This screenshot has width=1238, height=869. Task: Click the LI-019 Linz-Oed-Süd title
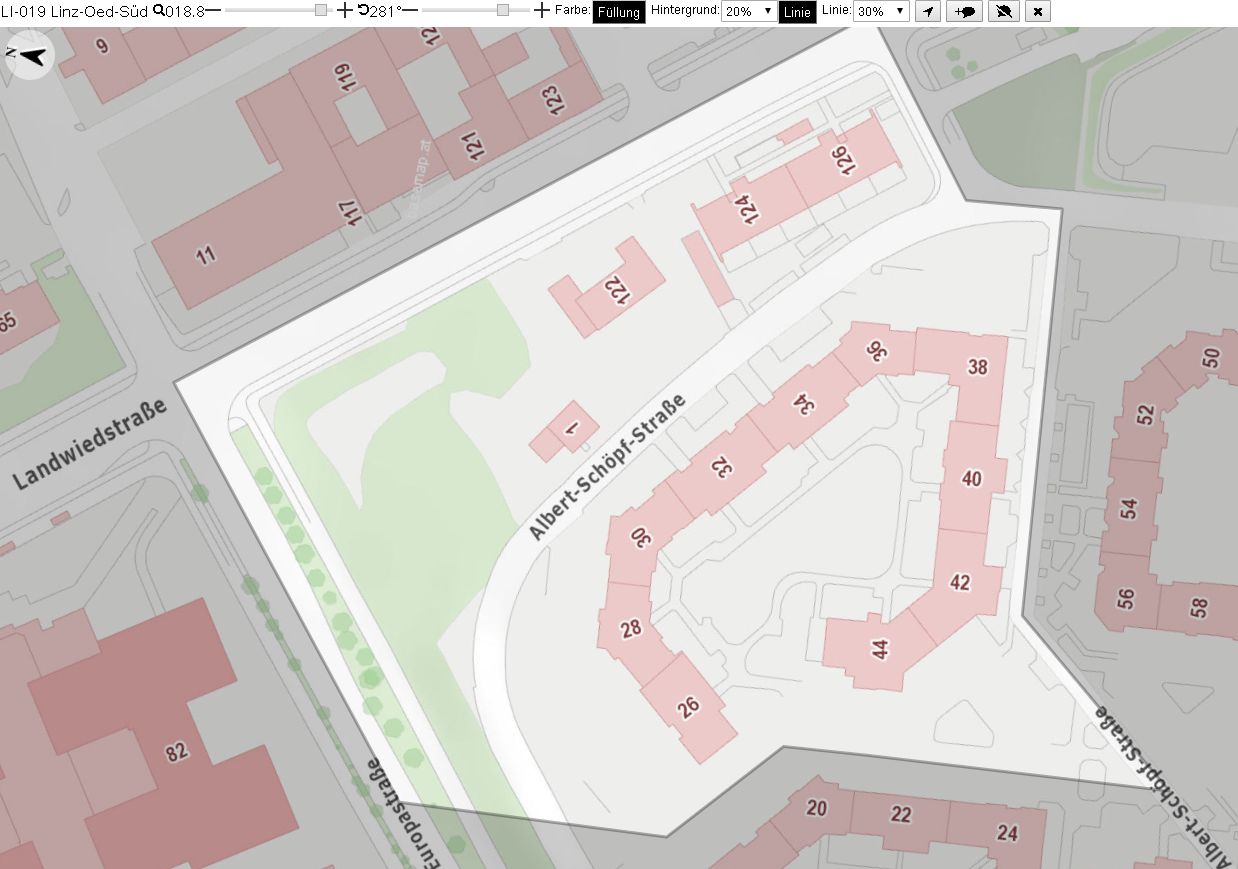coord(75,11)
